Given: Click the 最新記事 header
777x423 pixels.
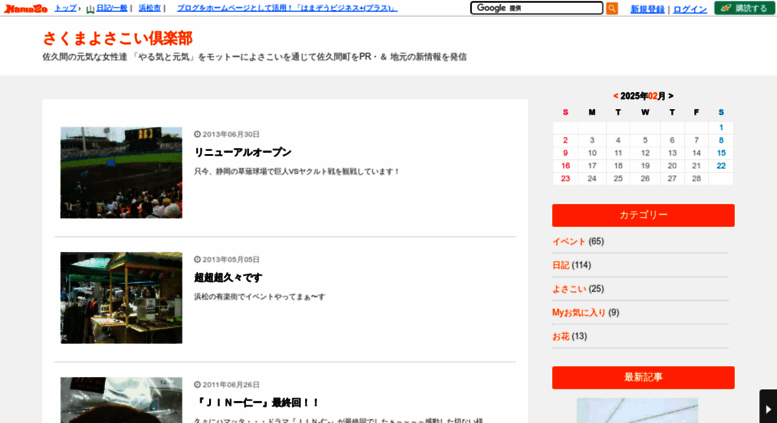Looking at the screenshot, I should pos(643,377).
